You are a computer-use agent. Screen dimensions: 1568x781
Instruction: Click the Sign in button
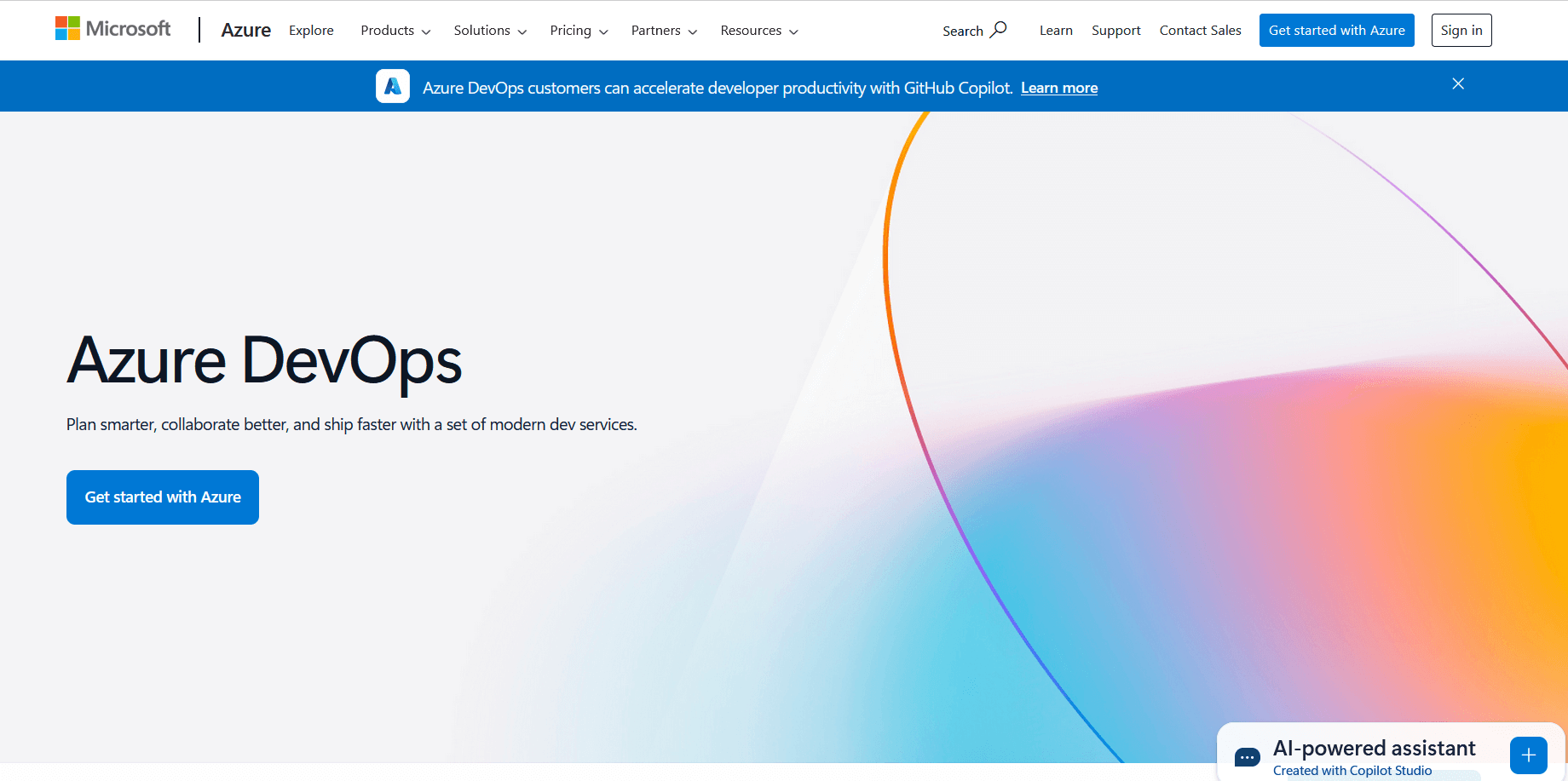[x=1461, y=30]
